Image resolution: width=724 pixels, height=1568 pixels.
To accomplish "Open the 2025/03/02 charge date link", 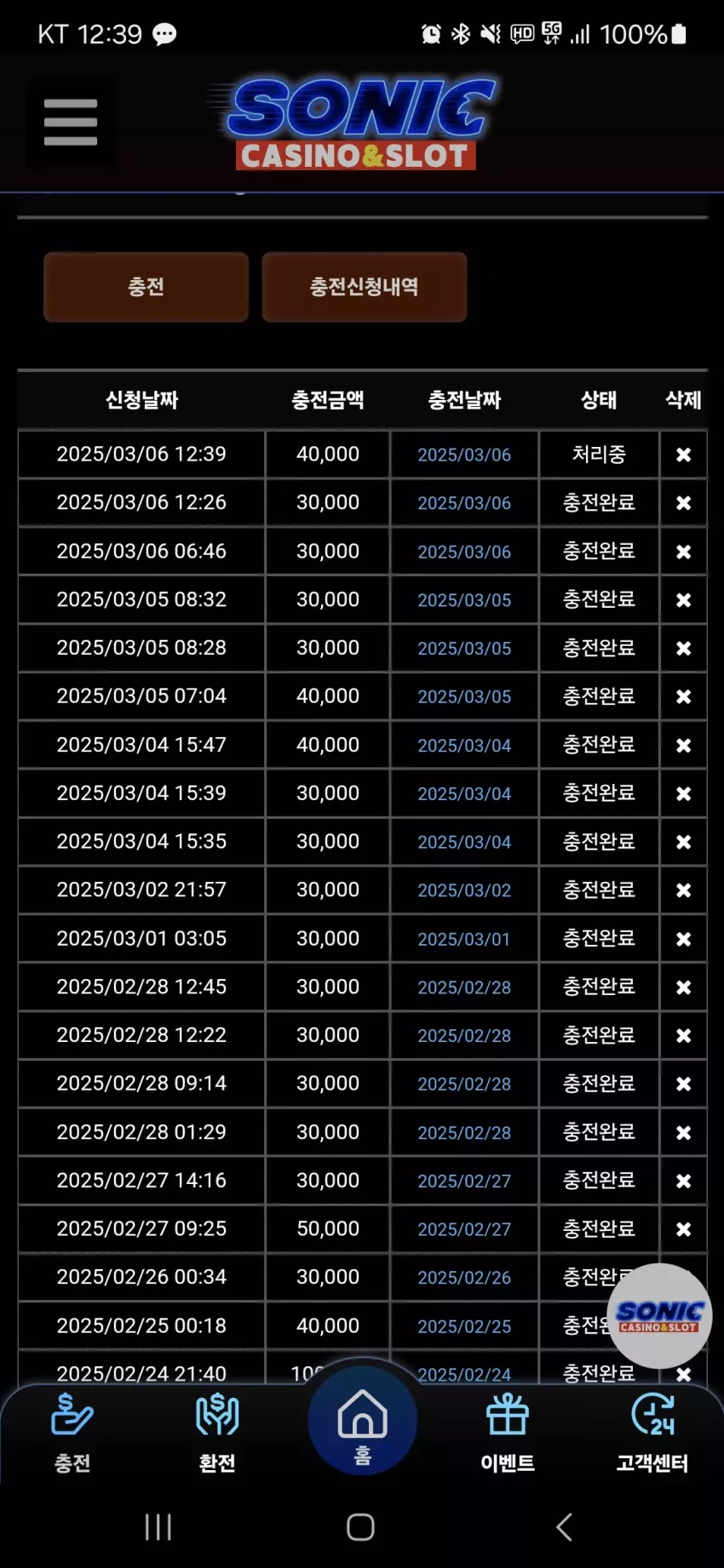I will coord(464,890).
